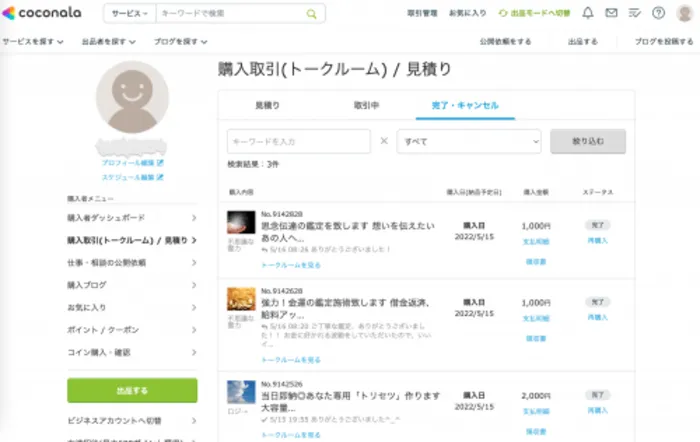
Task: Open the messages envelope icon
Action: 611,13
